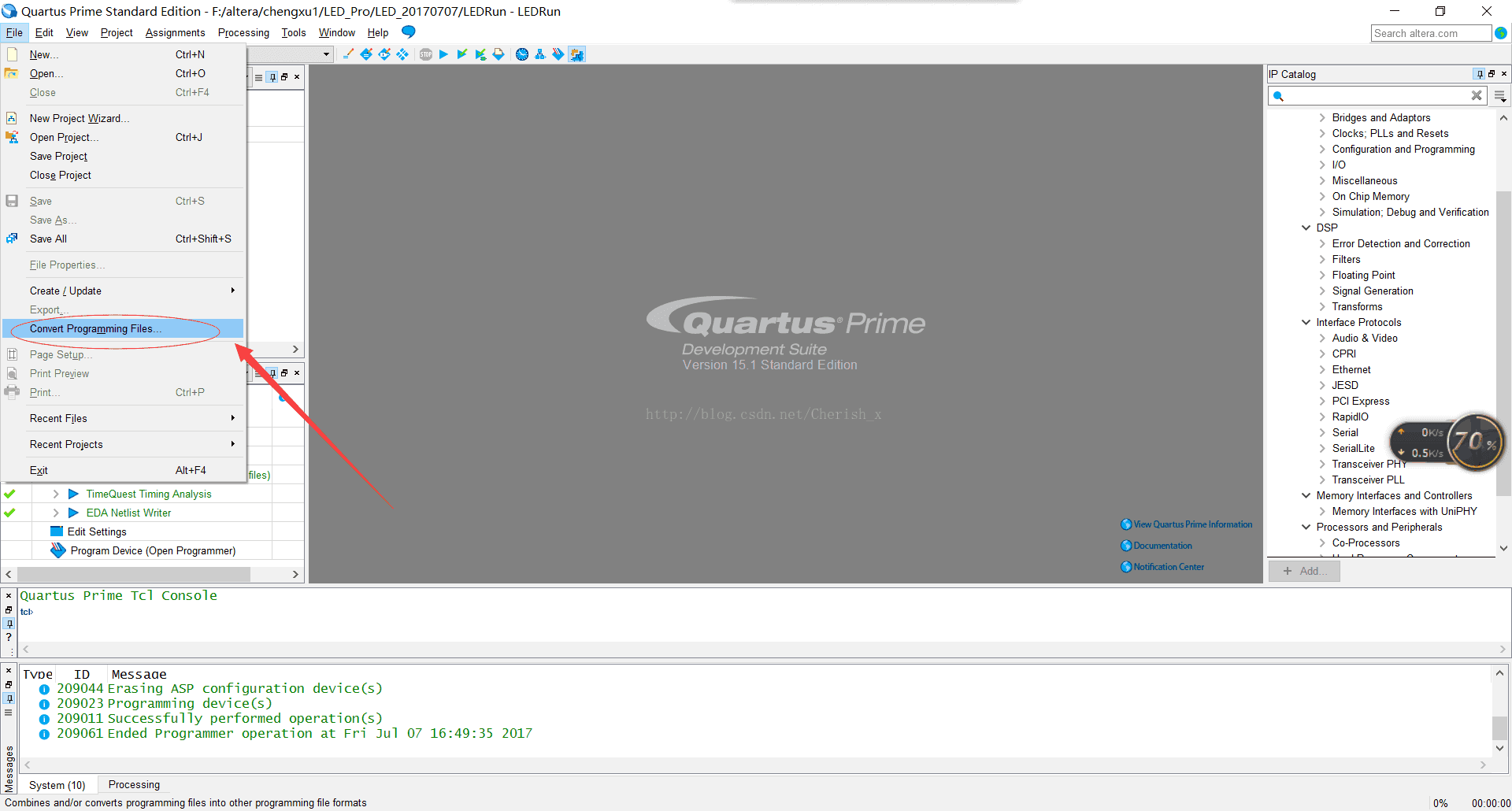The width and height of the screenshot is (1512, 811).
Task: Click the feedback speech bubble icon
Action: (408, 31)
